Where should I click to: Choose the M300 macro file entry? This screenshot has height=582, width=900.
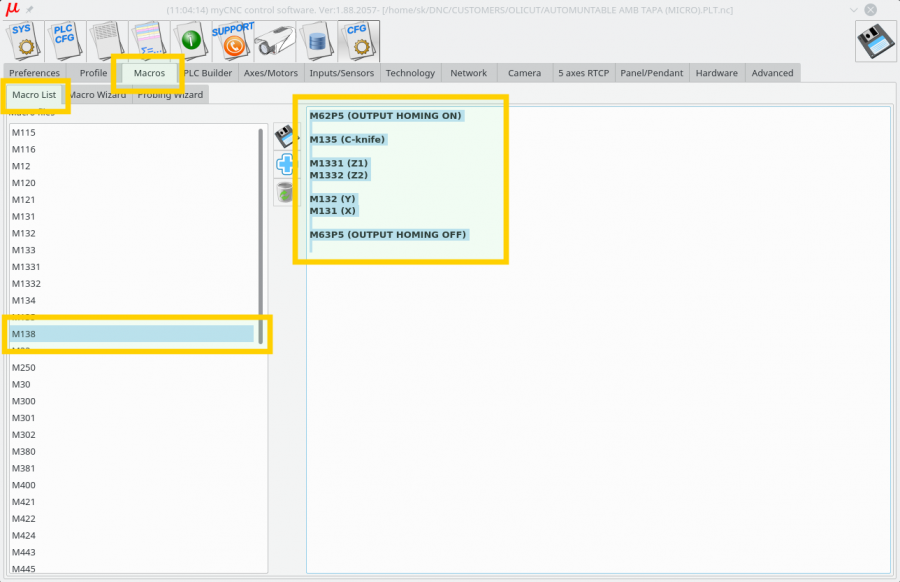23,401
